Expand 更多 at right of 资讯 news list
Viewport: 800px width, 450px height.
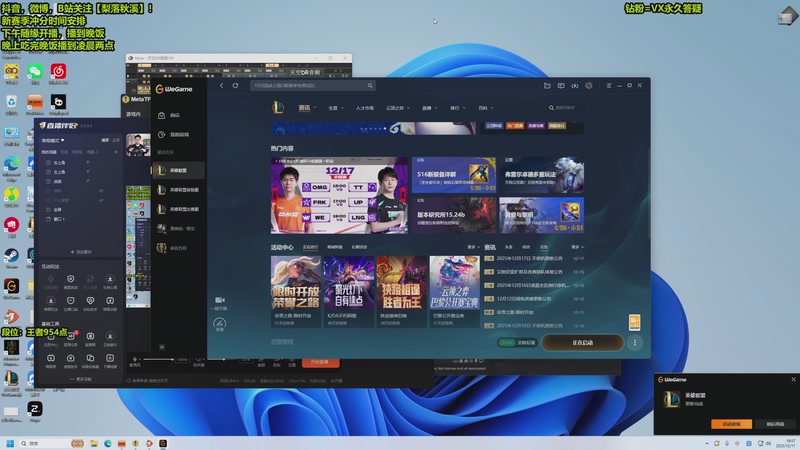pos(577,247)
